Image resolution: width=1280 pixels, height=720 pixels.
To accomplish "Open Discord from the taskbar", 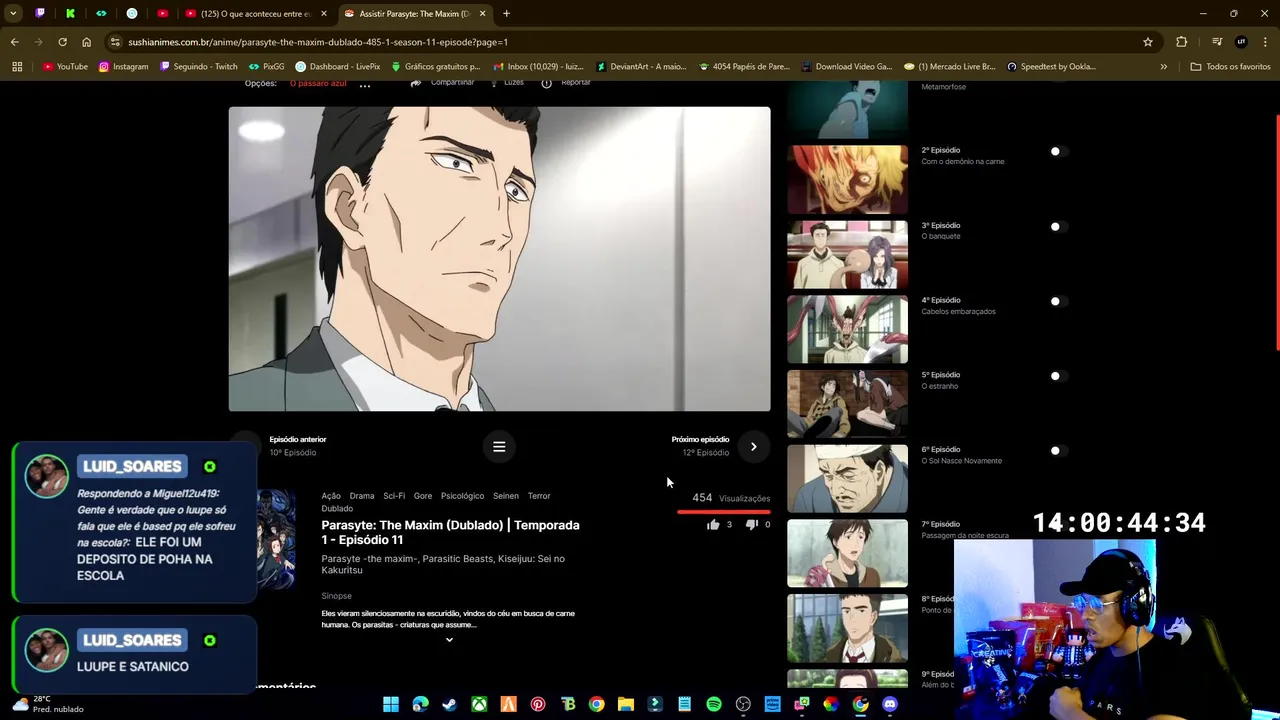I will pos(890,704).
